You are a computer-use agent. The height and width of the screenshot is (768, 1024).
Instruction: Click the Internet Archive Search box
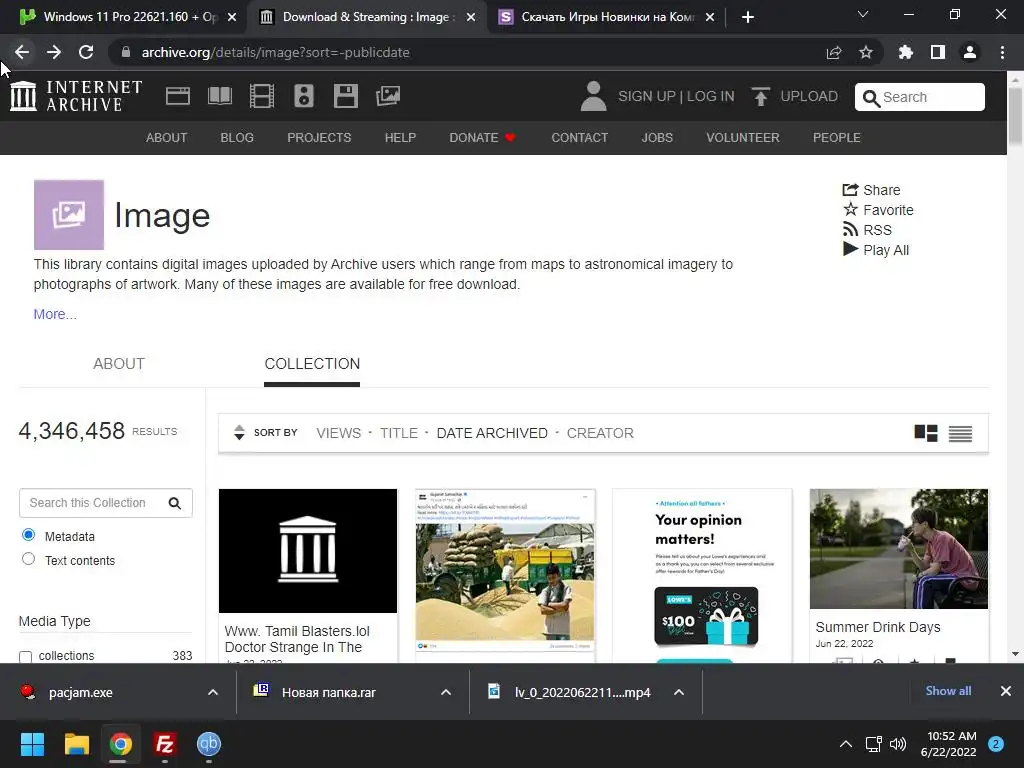coord(920,97)
